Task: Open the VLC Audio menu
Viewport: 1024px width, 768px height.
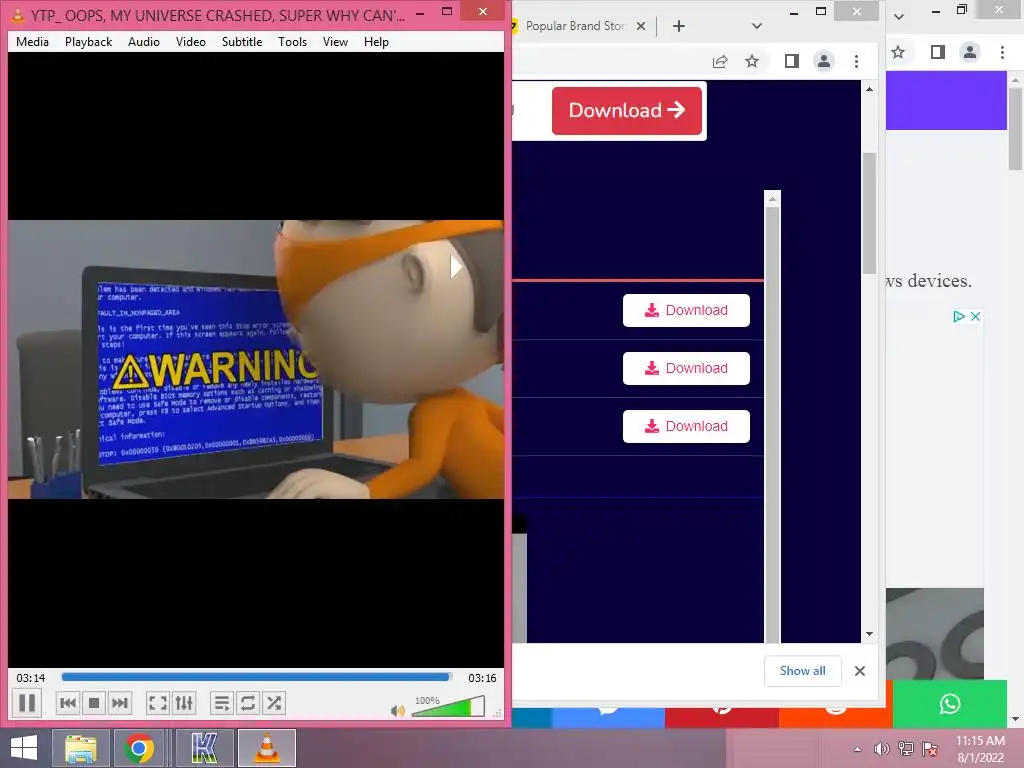Action: click(x=144, y=42)
